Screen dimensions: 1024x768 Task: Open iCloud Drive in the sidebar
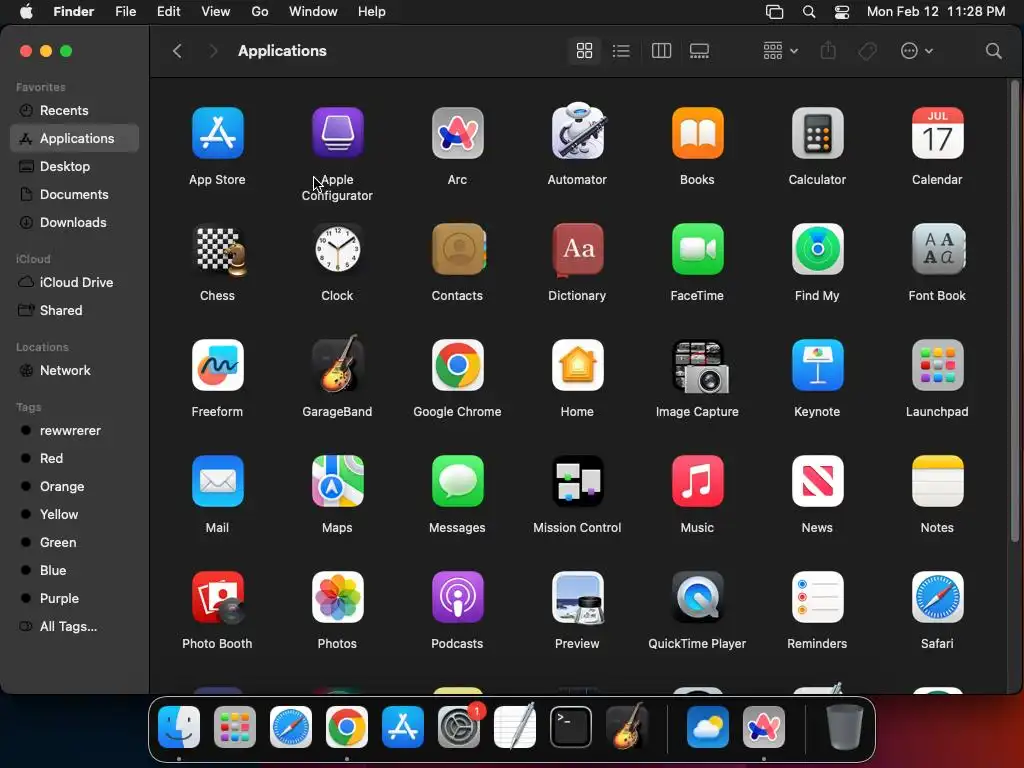click(74, 283)
